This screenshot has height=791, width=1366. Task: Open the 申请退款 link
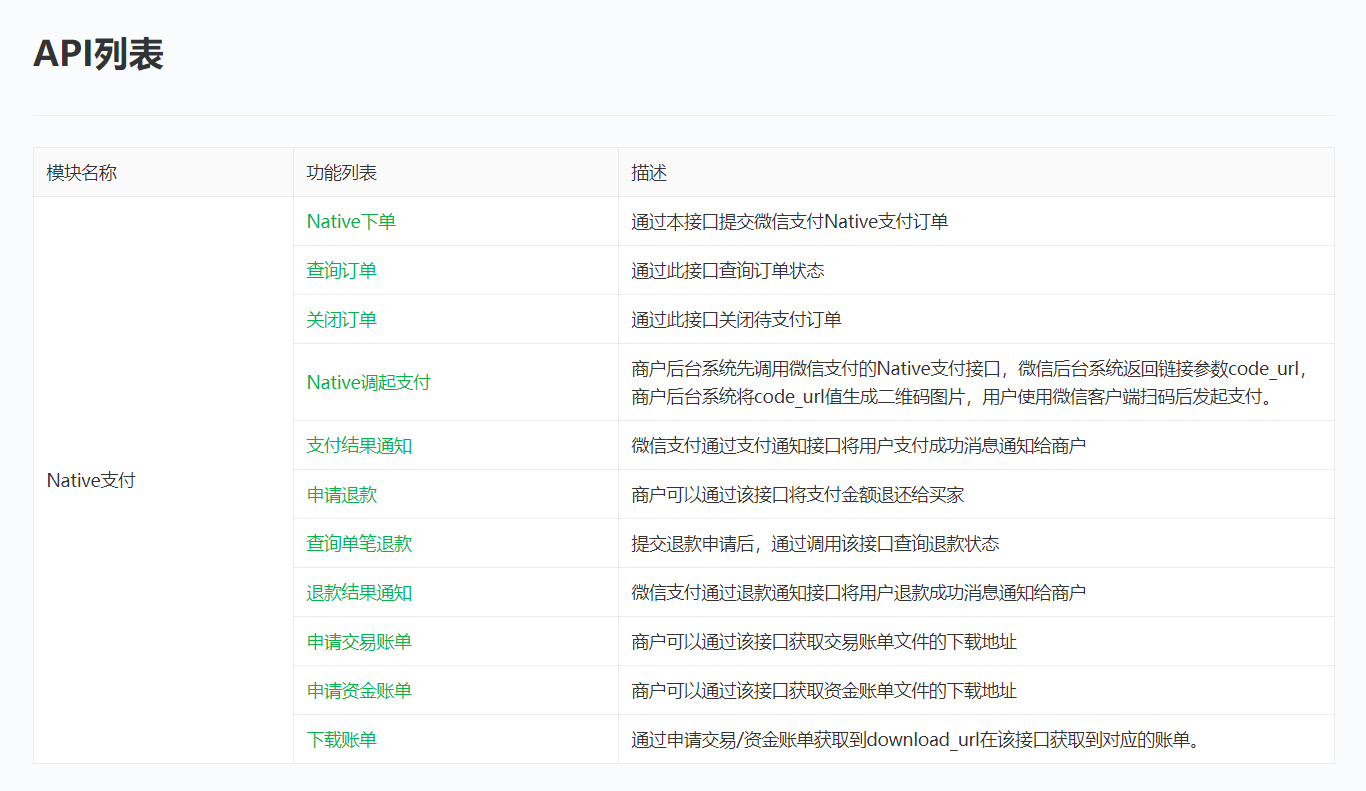(341, 494)
